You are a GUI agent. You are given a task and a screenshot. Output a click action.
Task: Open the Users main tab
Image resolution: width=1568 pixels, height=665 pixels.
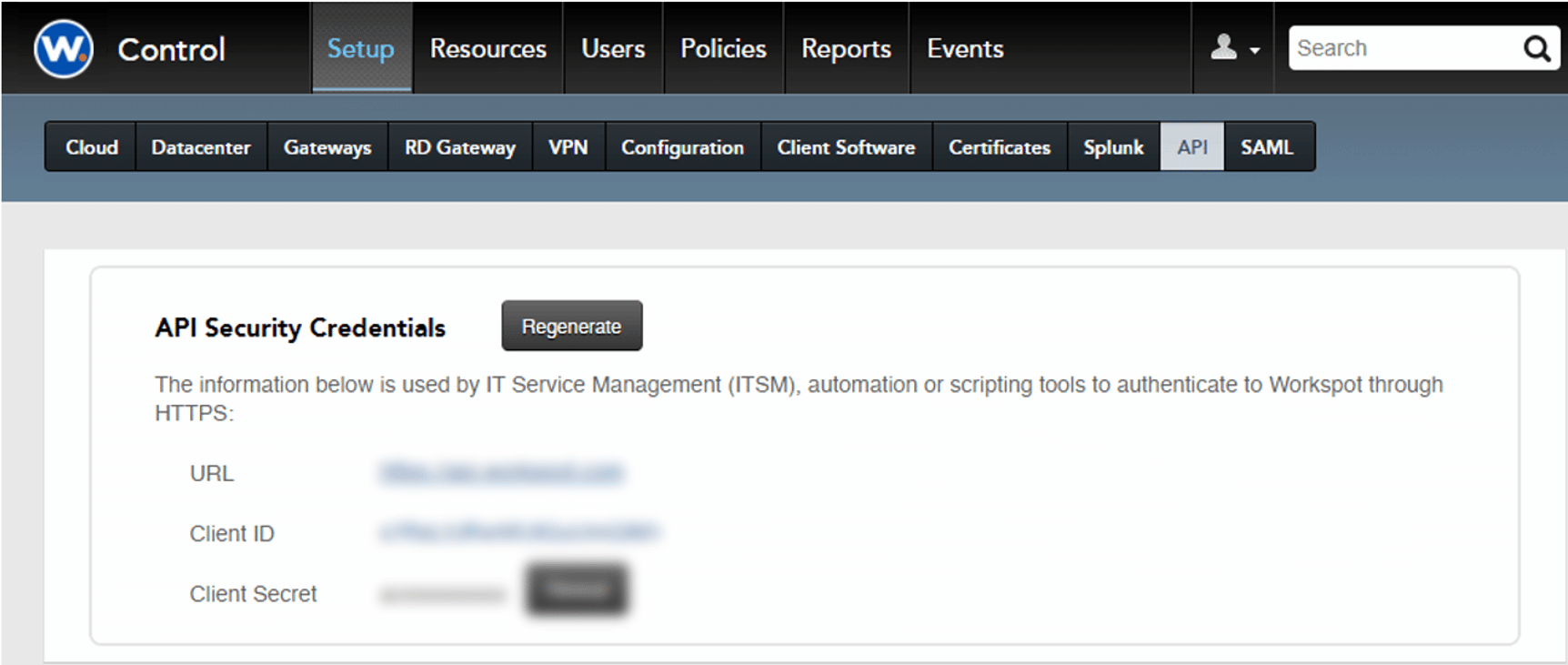click(613, 48)
